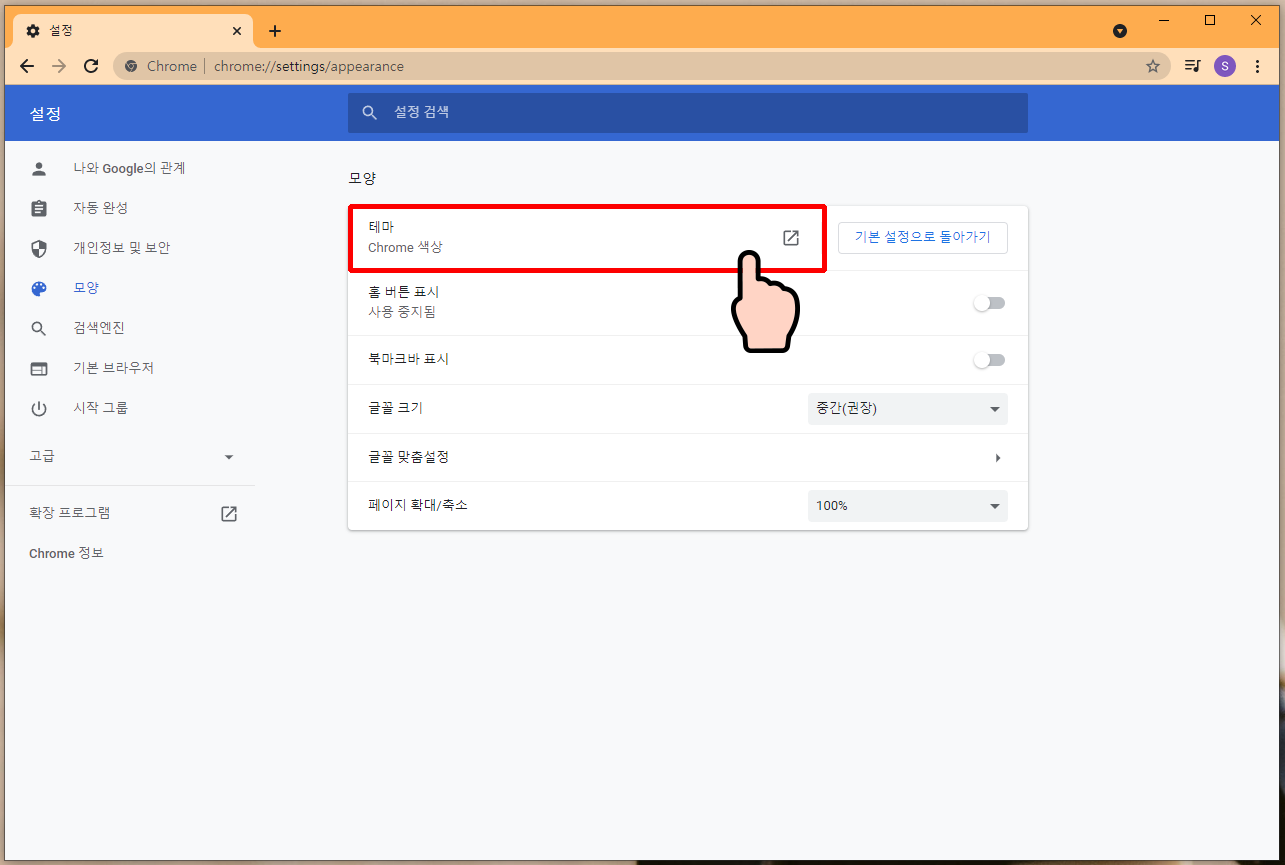Open 확장 프로그램 link
Viewport: 1285px width, 865px height.
[70, 513]
